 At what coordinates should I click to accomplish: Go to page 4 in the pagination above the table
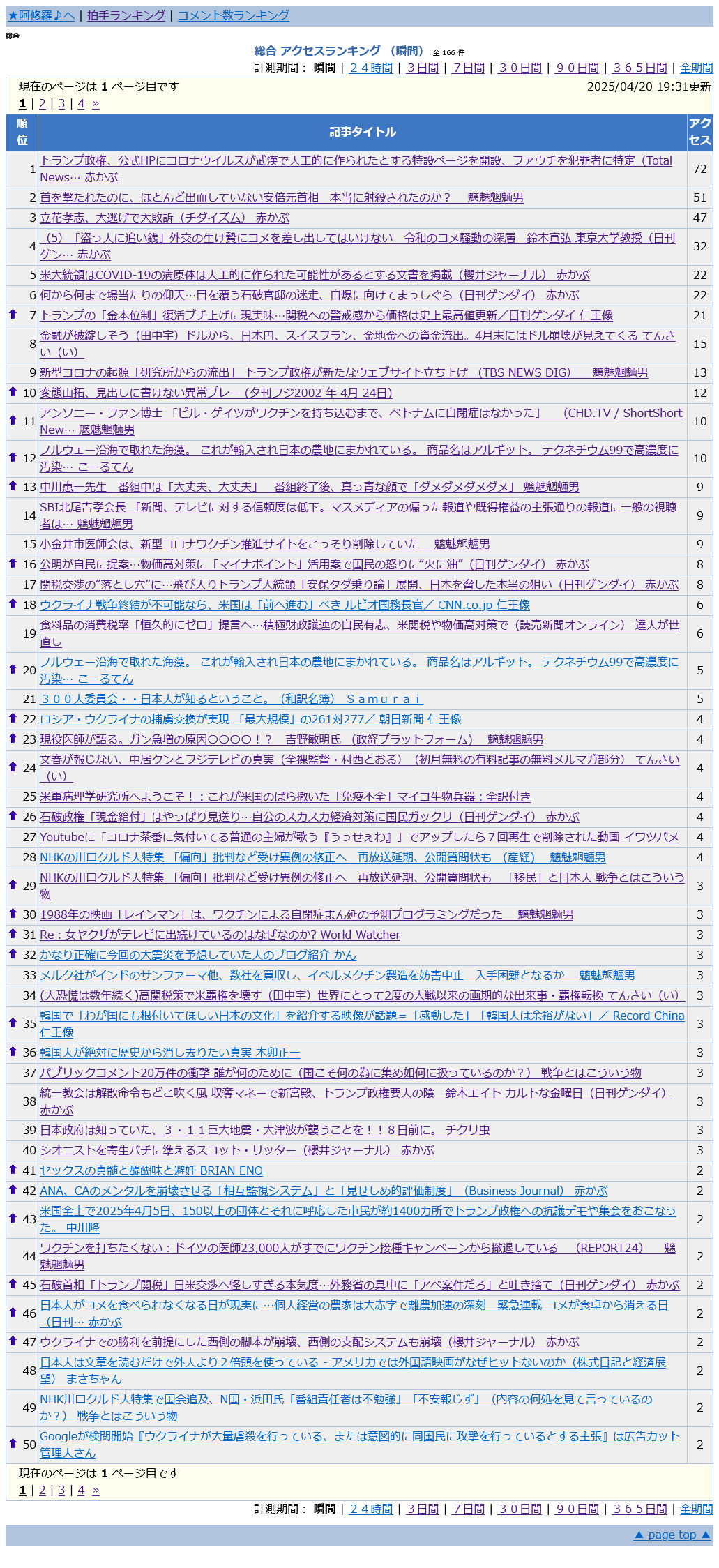81,103
